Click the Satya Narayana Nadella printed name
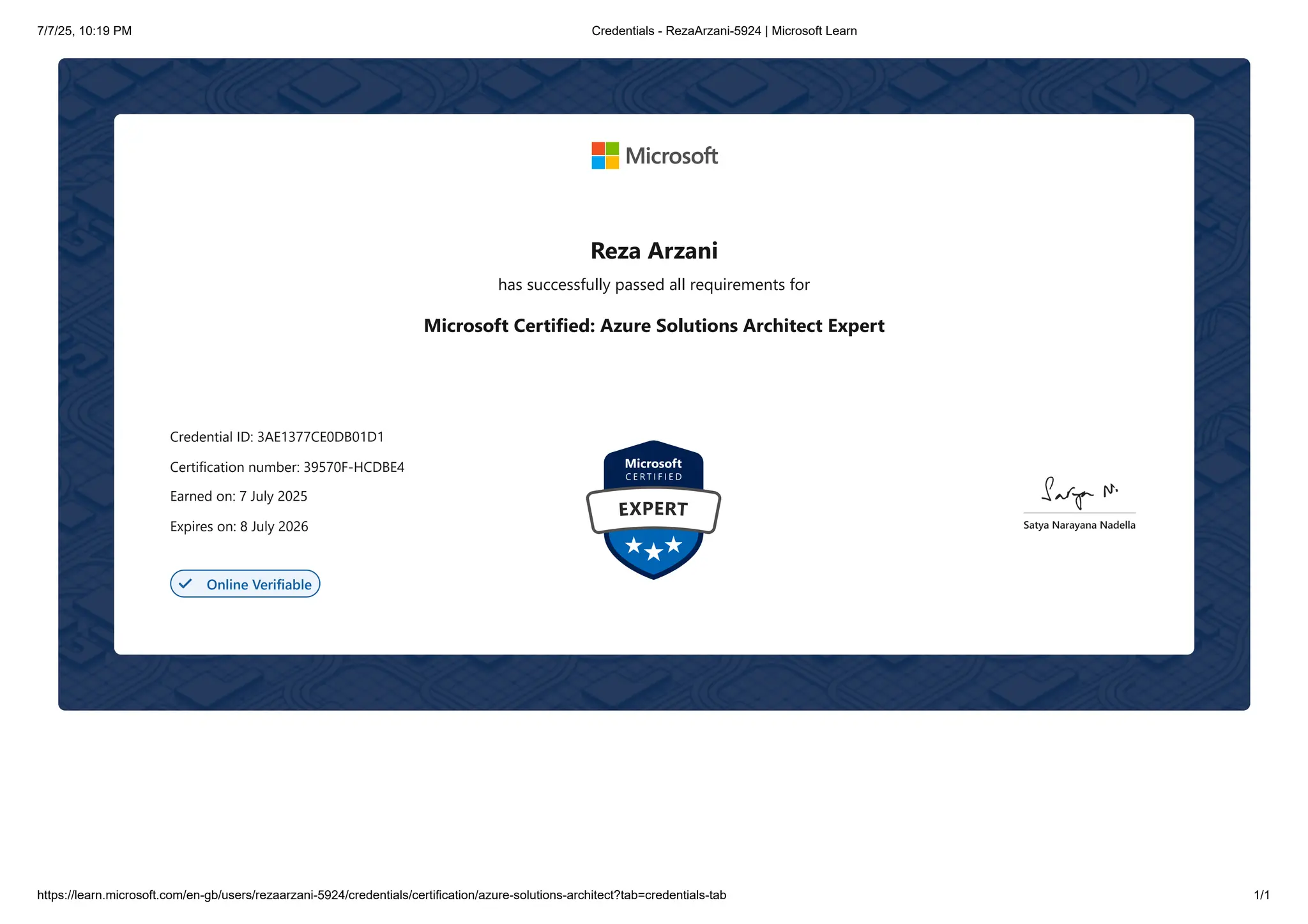1308x924 pixels. 1079,525
